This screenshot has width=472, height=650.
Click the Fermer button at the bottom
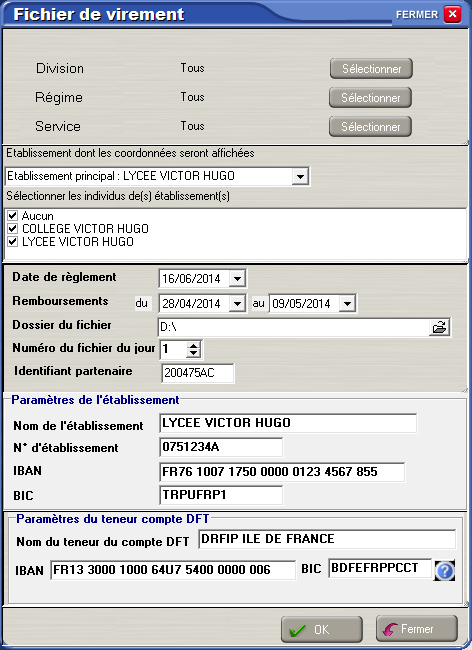[x=417, y=628]
